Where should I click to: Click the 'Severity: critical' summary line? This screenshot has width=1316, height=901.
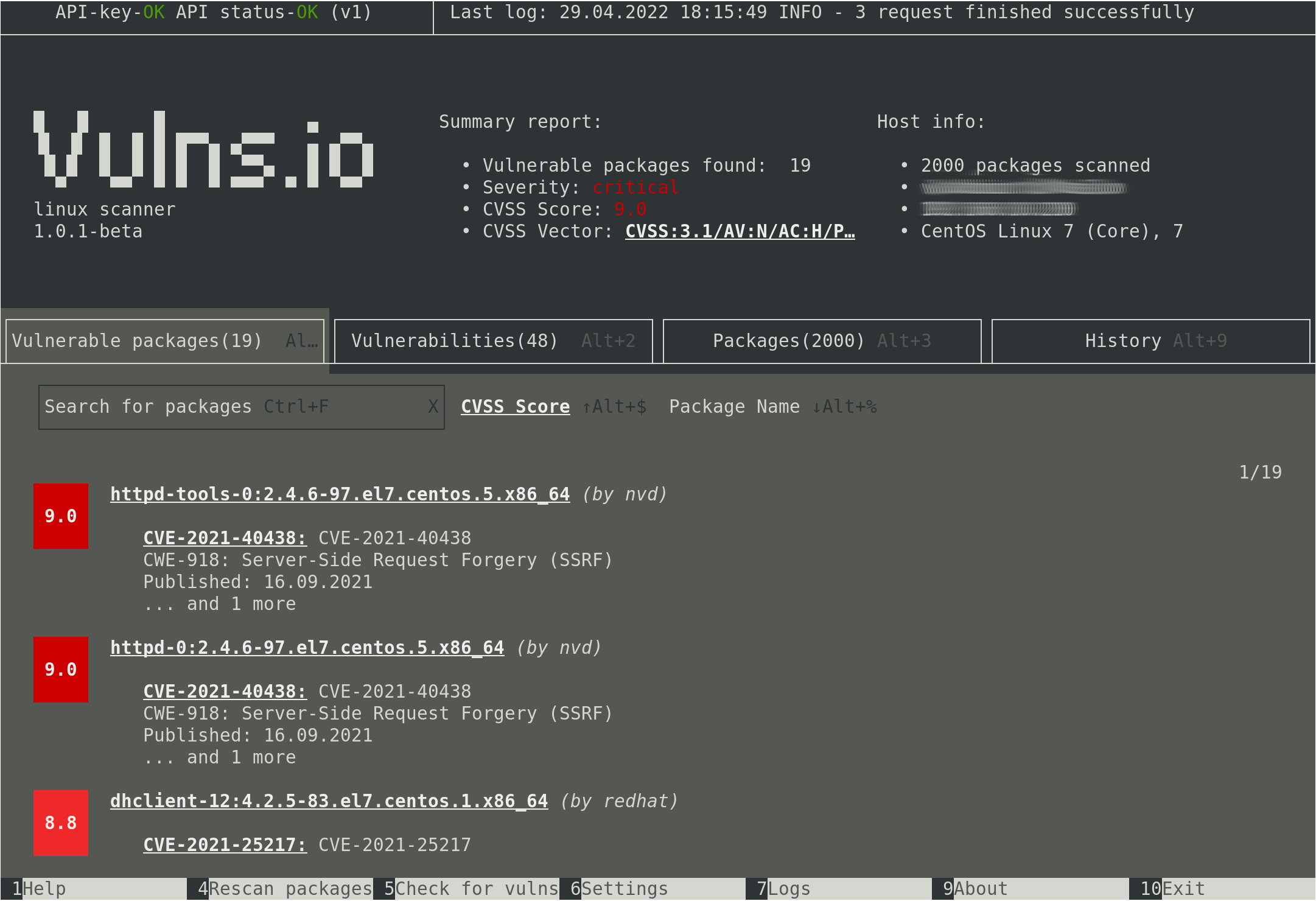click(x=581, y=188)
